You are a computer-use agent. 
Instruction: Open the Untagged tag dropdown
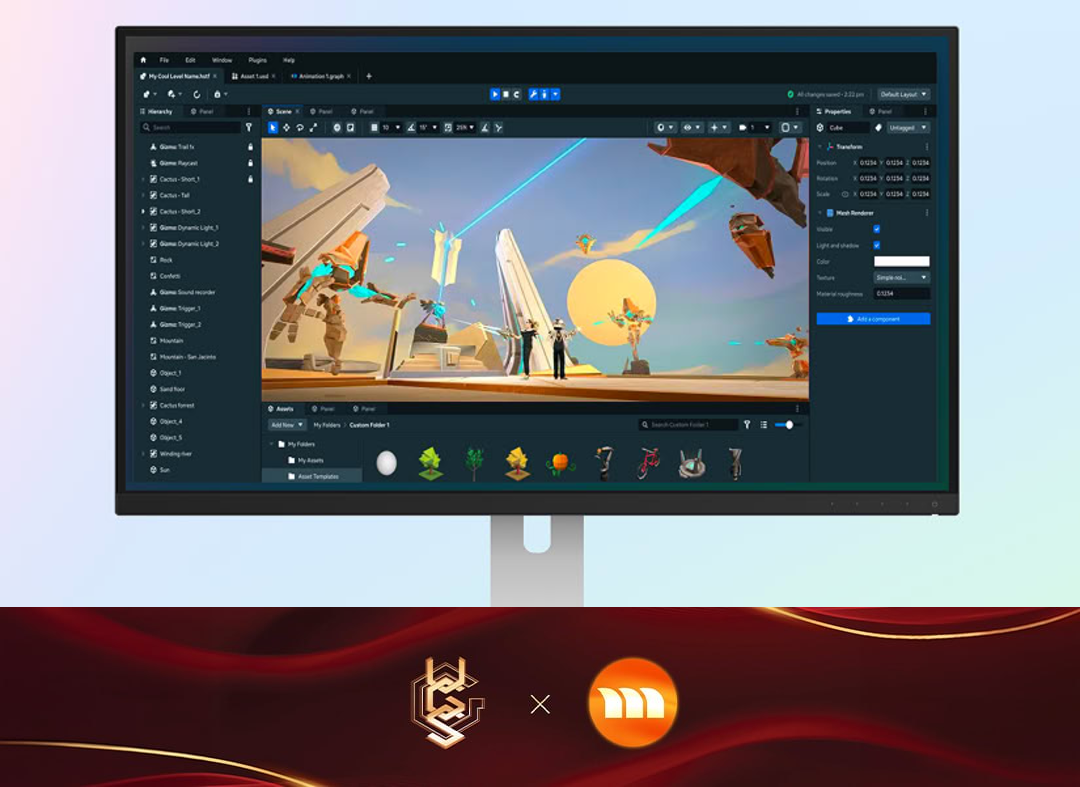pos(908,127)
